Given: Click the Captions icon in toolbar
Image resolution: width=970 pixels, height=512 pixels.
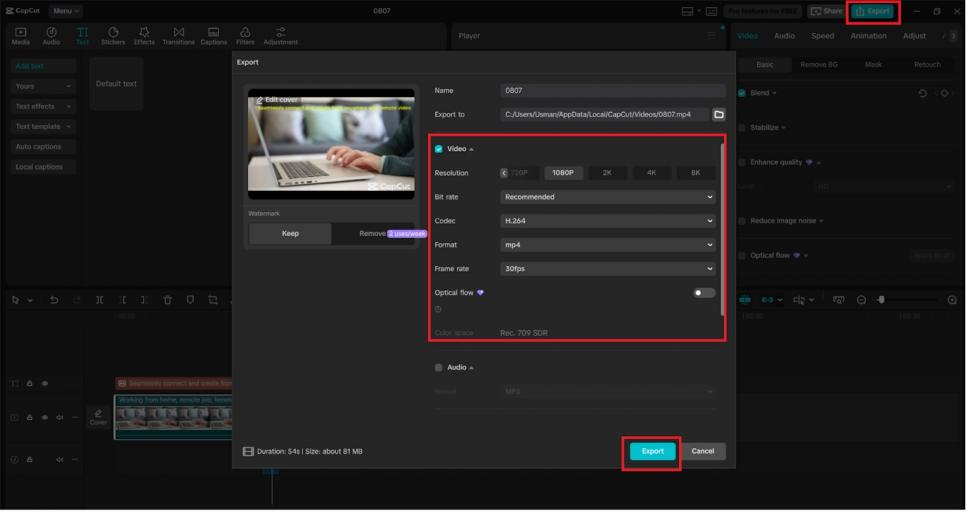Looking at the screenshot, I should (x=213, y=36).
